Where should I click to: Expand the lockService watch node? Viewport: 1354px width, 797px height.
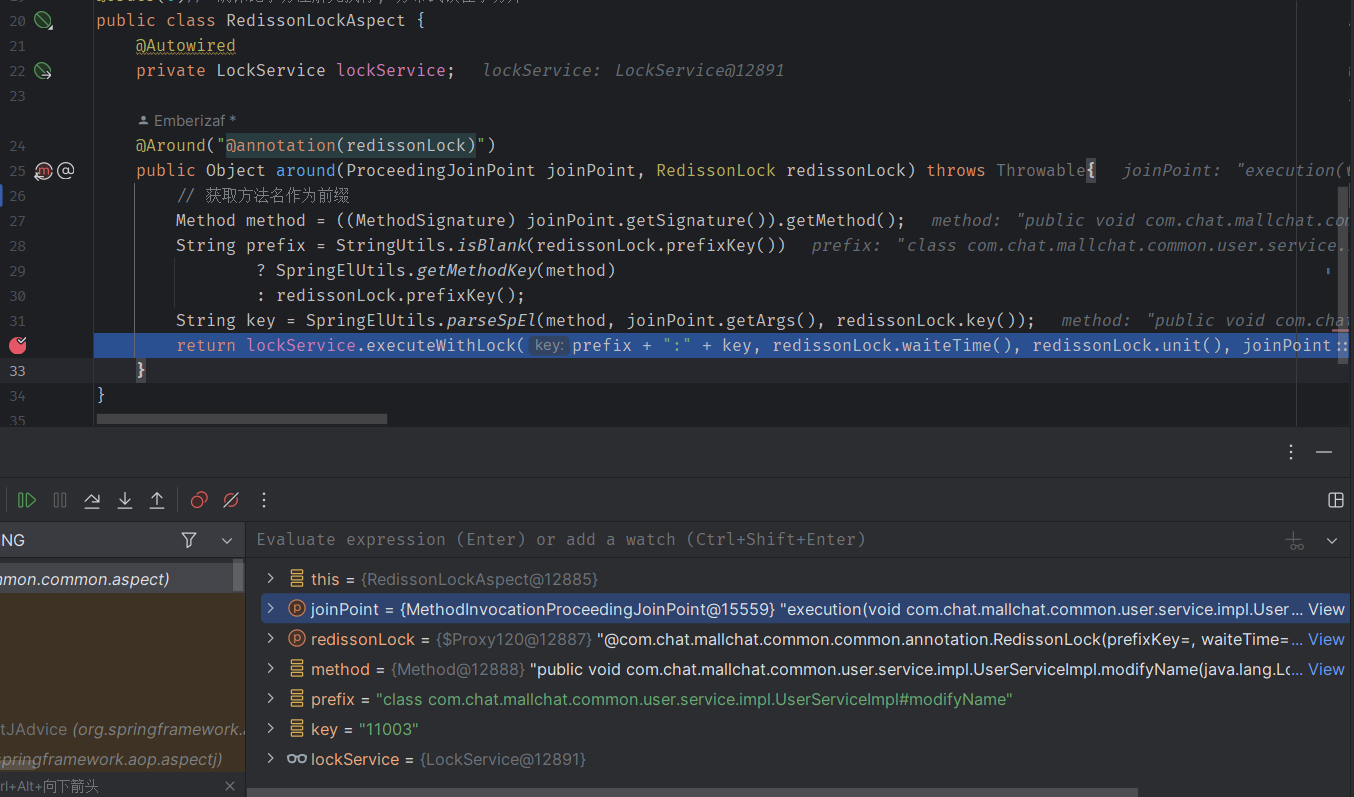click(x=270, y=759)
